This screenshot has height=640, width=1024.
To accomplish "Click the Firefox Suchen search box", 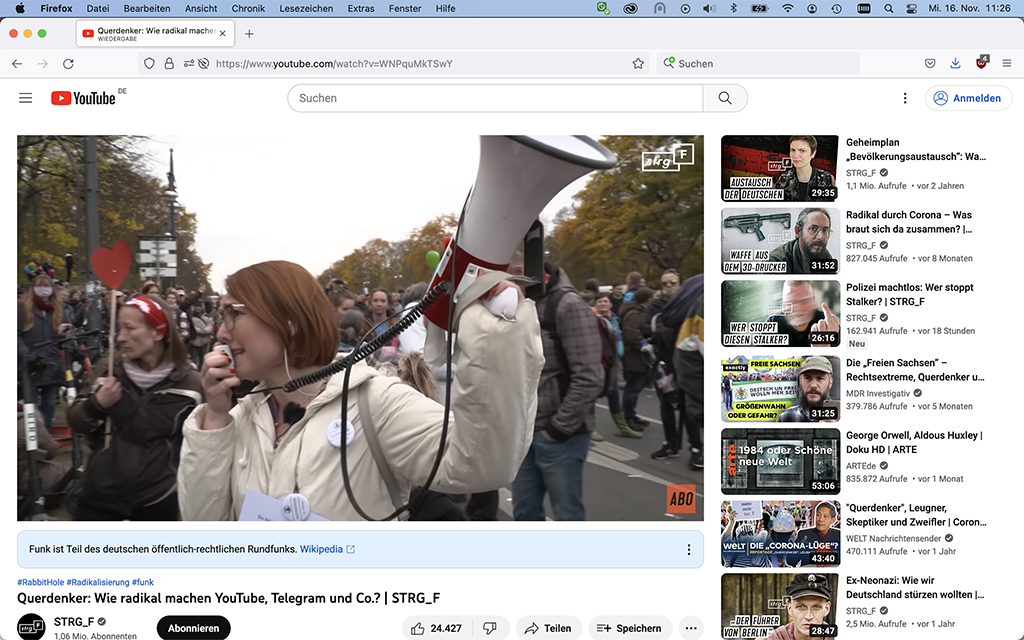I will pos(758,63).
